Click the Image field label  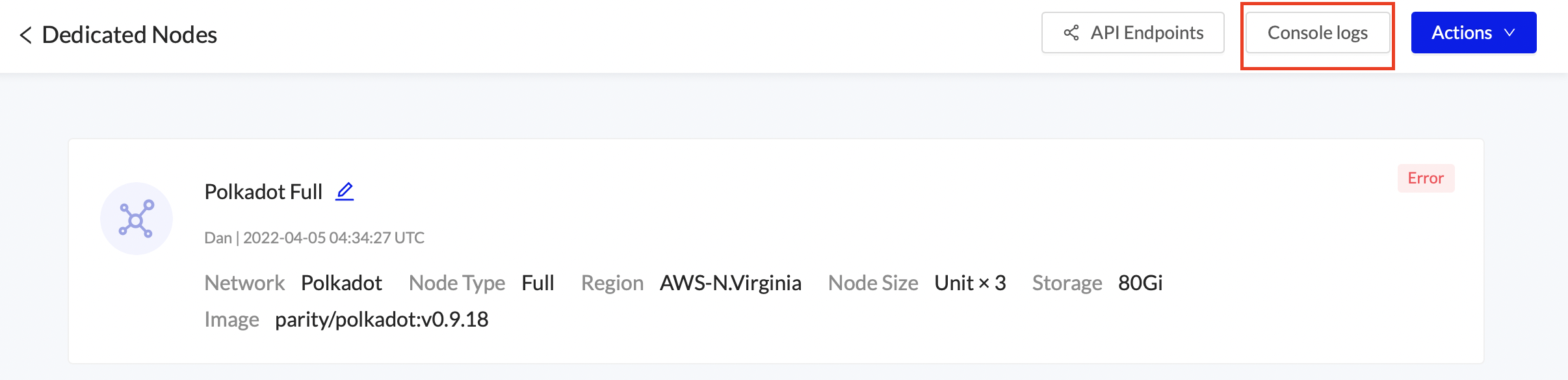(231, 319)
